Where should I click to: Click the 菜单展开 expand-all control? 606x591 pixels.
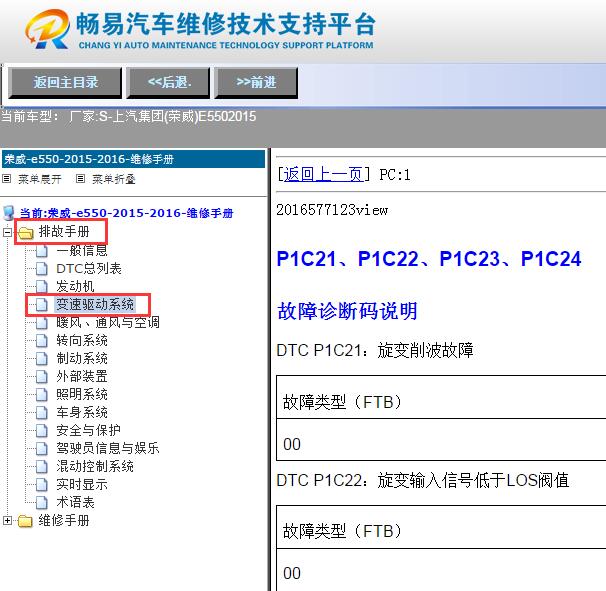pyautogui.click(x=39, y=179)
